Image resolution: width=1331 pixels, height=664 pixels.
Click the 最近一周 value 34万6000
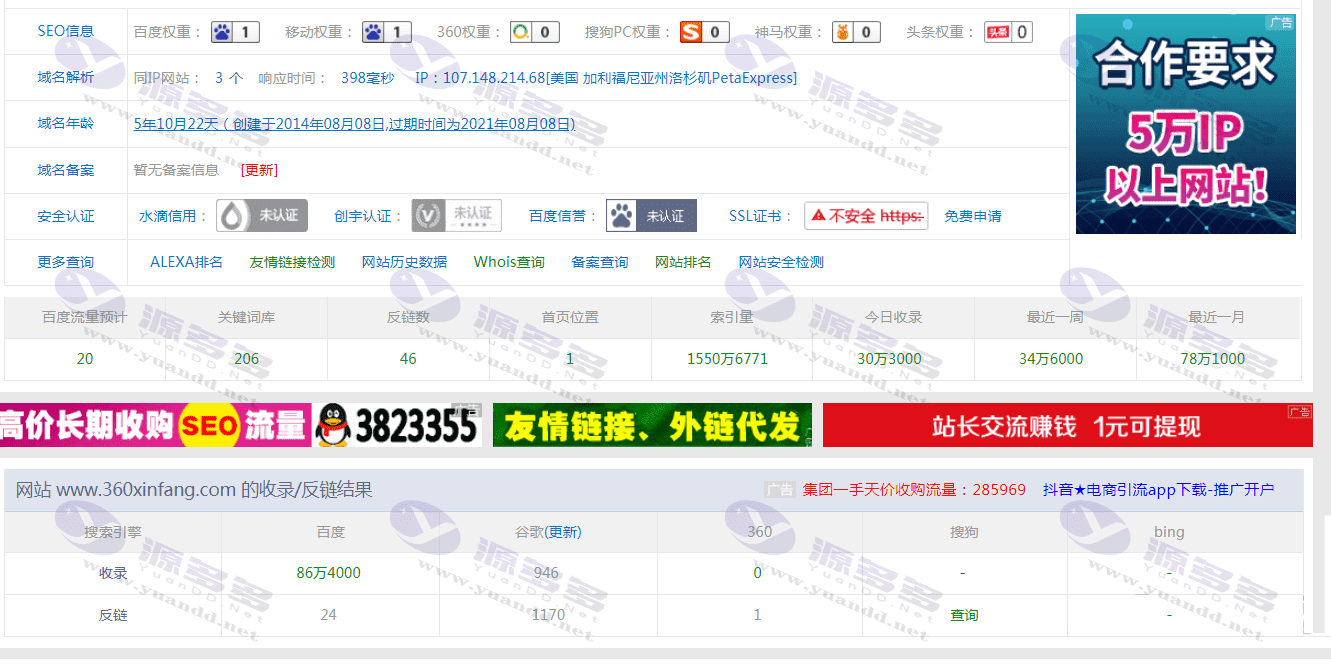[1051, 359]
